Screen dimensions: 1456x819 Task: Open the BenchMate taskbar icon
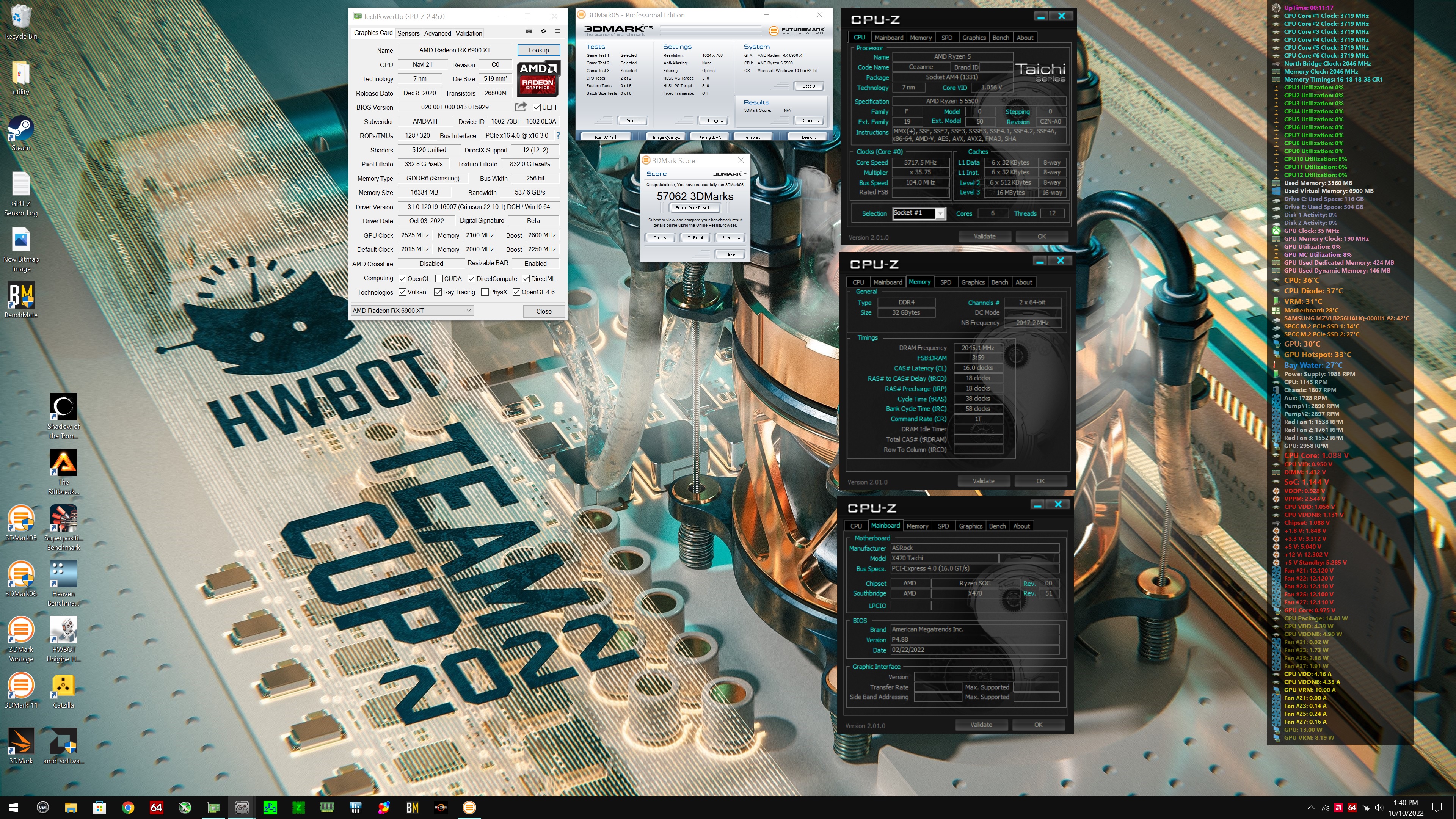click(412, 808)
